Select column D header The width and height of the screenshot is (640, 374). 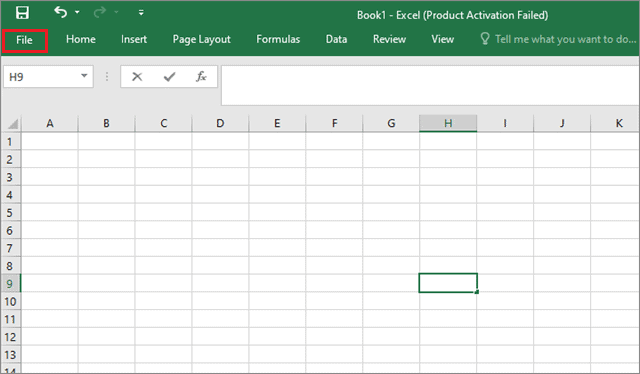220,123
